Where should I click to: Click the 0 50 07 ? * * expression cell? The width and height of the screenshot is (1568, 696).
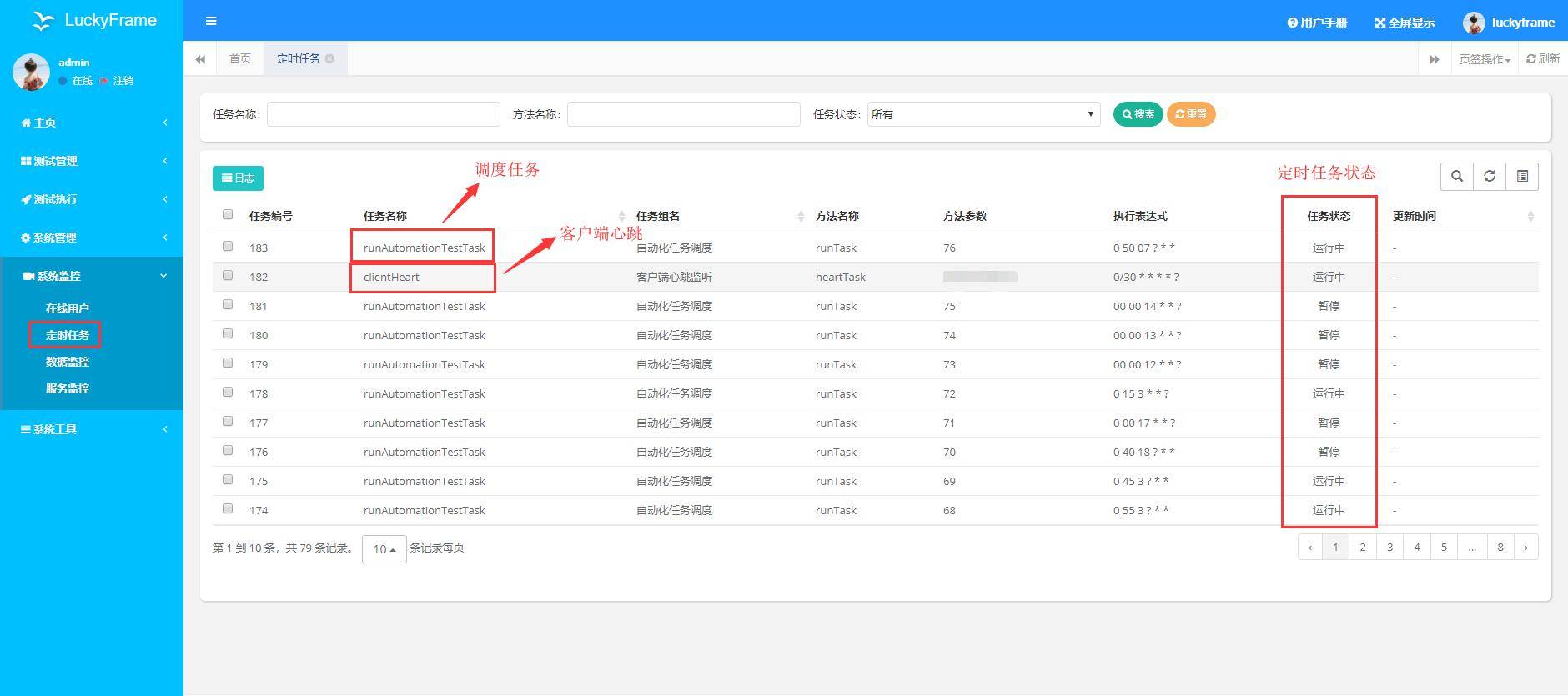[1144, 248]
